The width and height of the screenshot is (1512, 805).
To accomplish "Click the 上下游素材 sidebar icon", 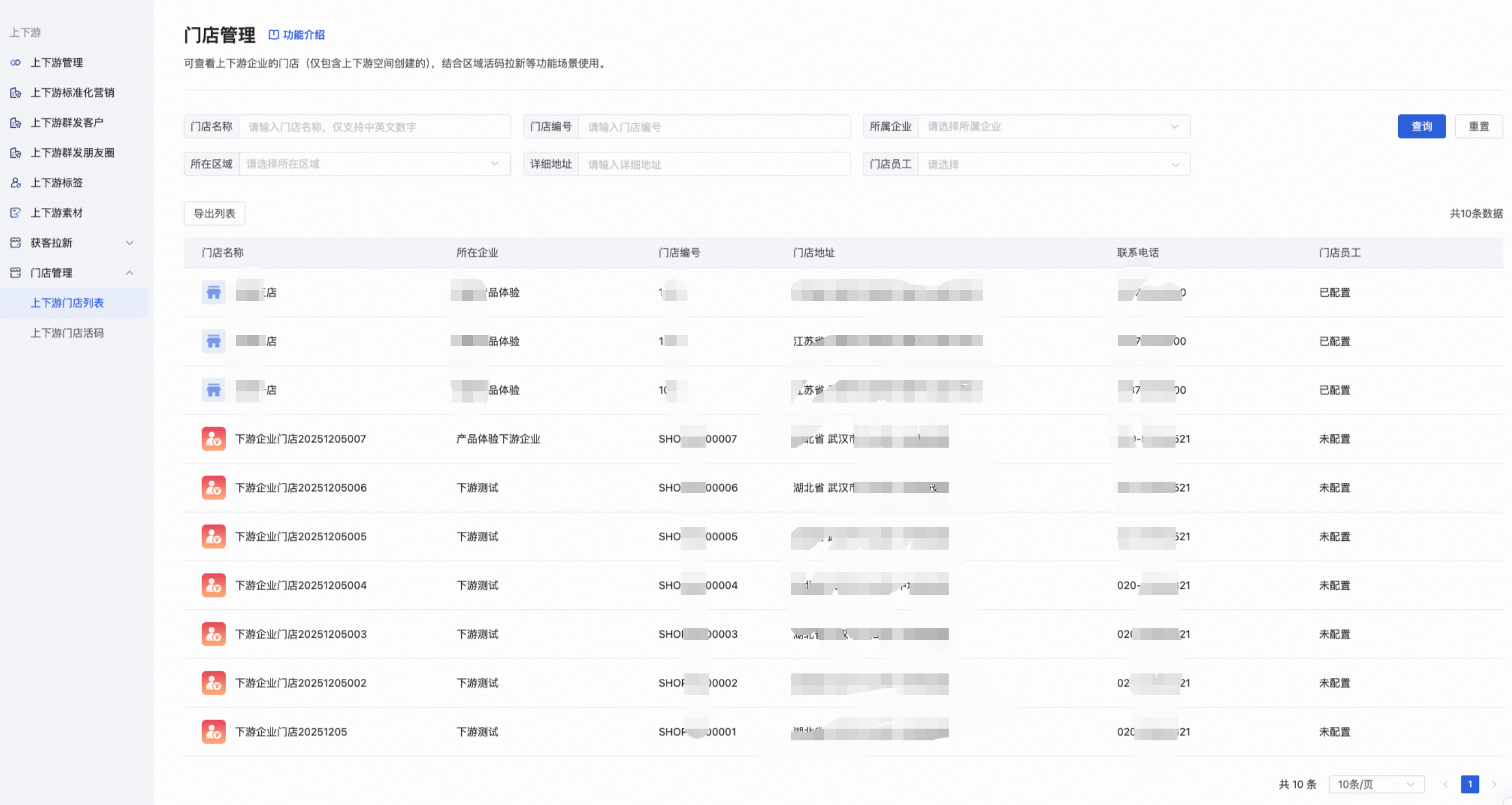I will (x=16, y=213).
